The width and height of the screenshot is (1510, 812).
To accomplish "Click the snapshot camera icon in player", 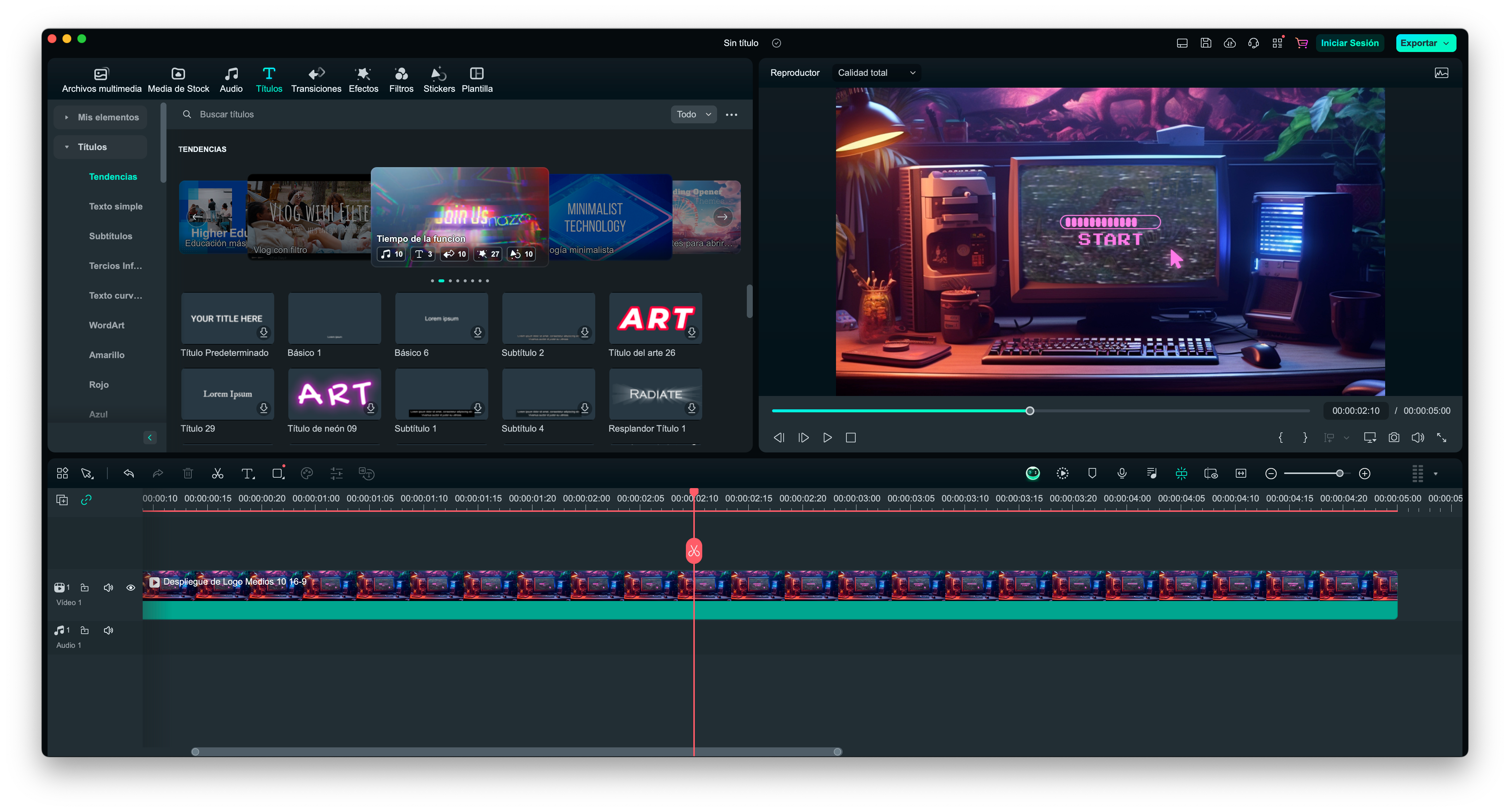I will (1393, 438).
